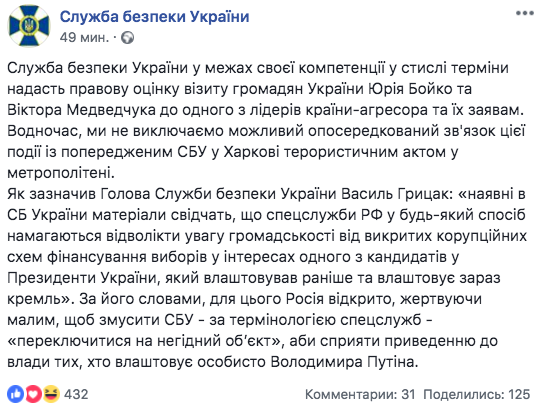Click the name Василь Грицак in the post
540x409 pixels.
click(395, 194)
